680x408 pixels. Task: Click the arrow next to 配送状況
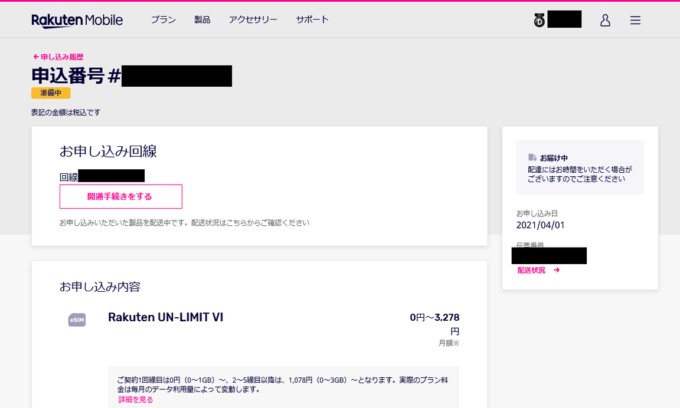(x=556, y=270)
